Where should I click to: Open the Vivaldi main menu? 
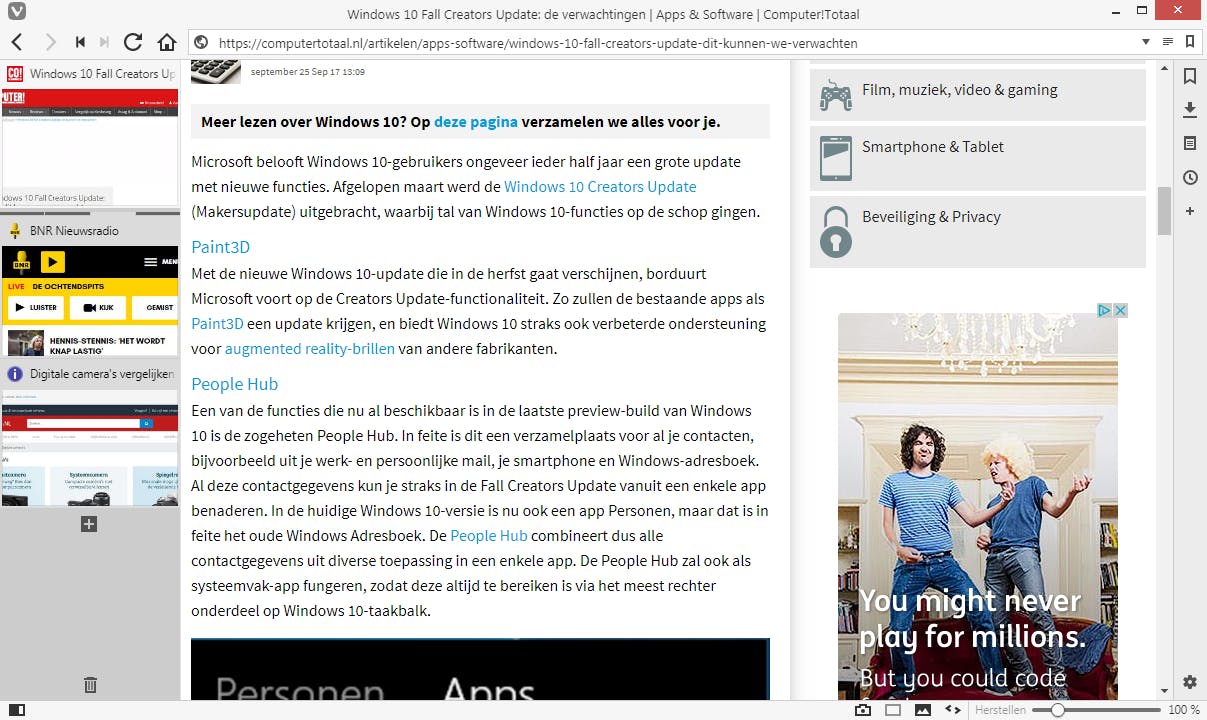click(18, 13)
